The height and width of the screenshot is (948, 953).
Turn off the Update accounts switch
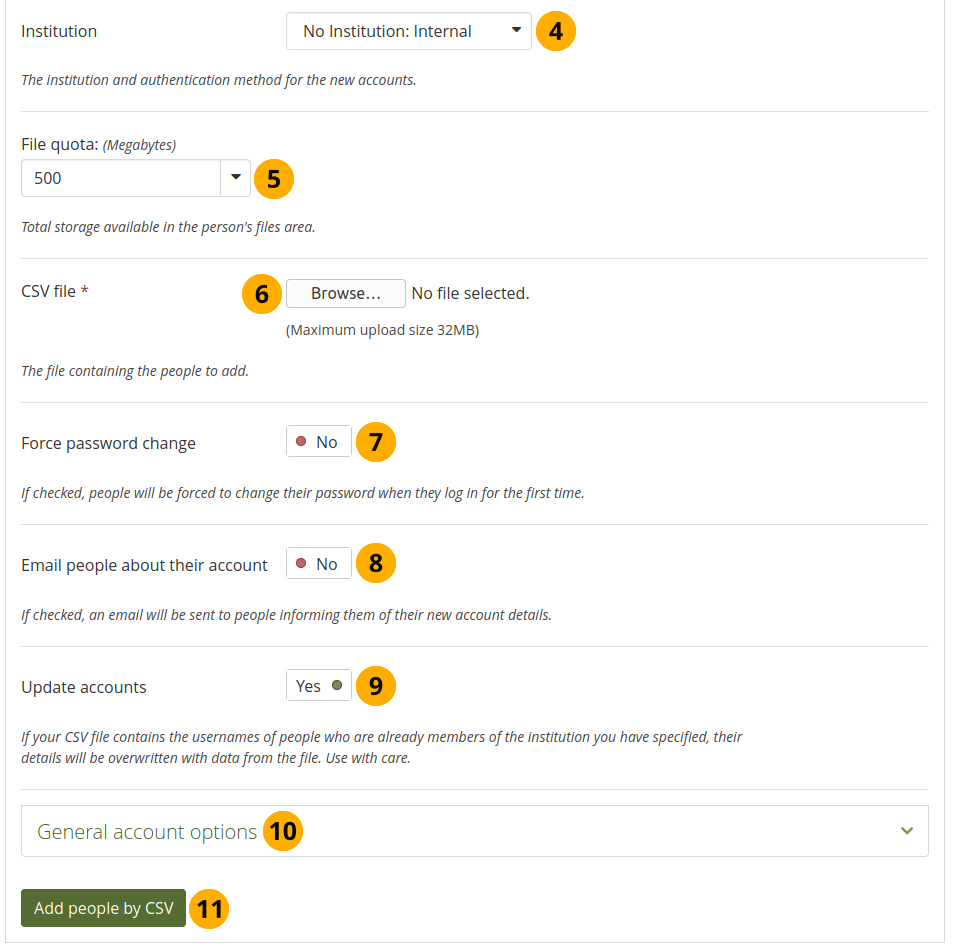[x=319, y=686]
